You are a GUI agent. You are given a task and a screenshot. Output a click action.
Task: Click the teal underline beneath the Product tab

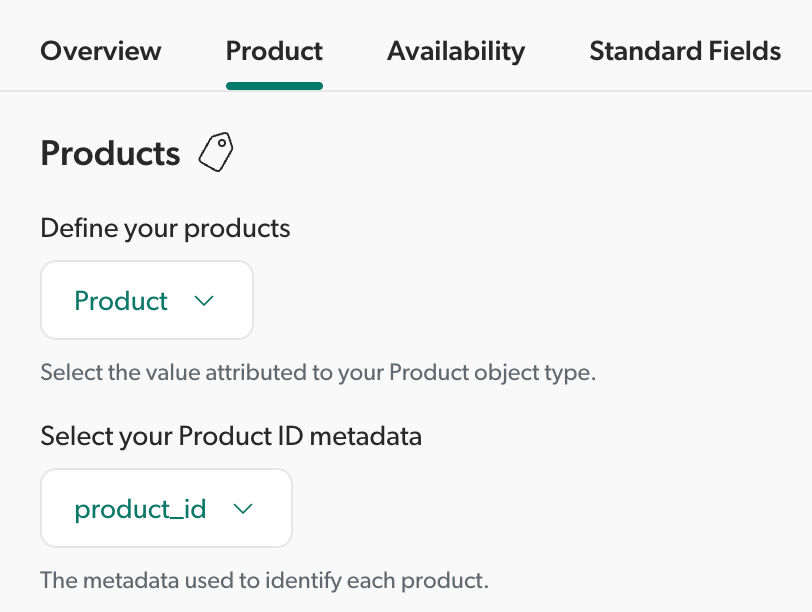pyautogui.click(x=274, y=84)
